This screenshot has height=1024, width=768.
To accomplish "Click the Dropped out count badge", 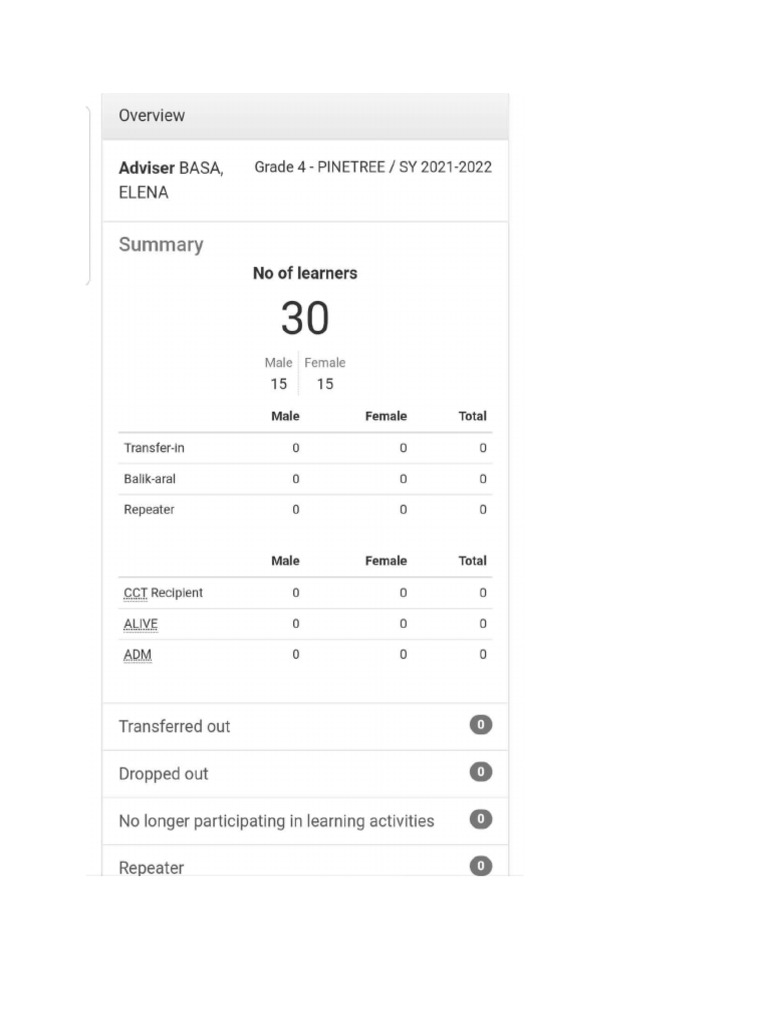I will (480, 772).
